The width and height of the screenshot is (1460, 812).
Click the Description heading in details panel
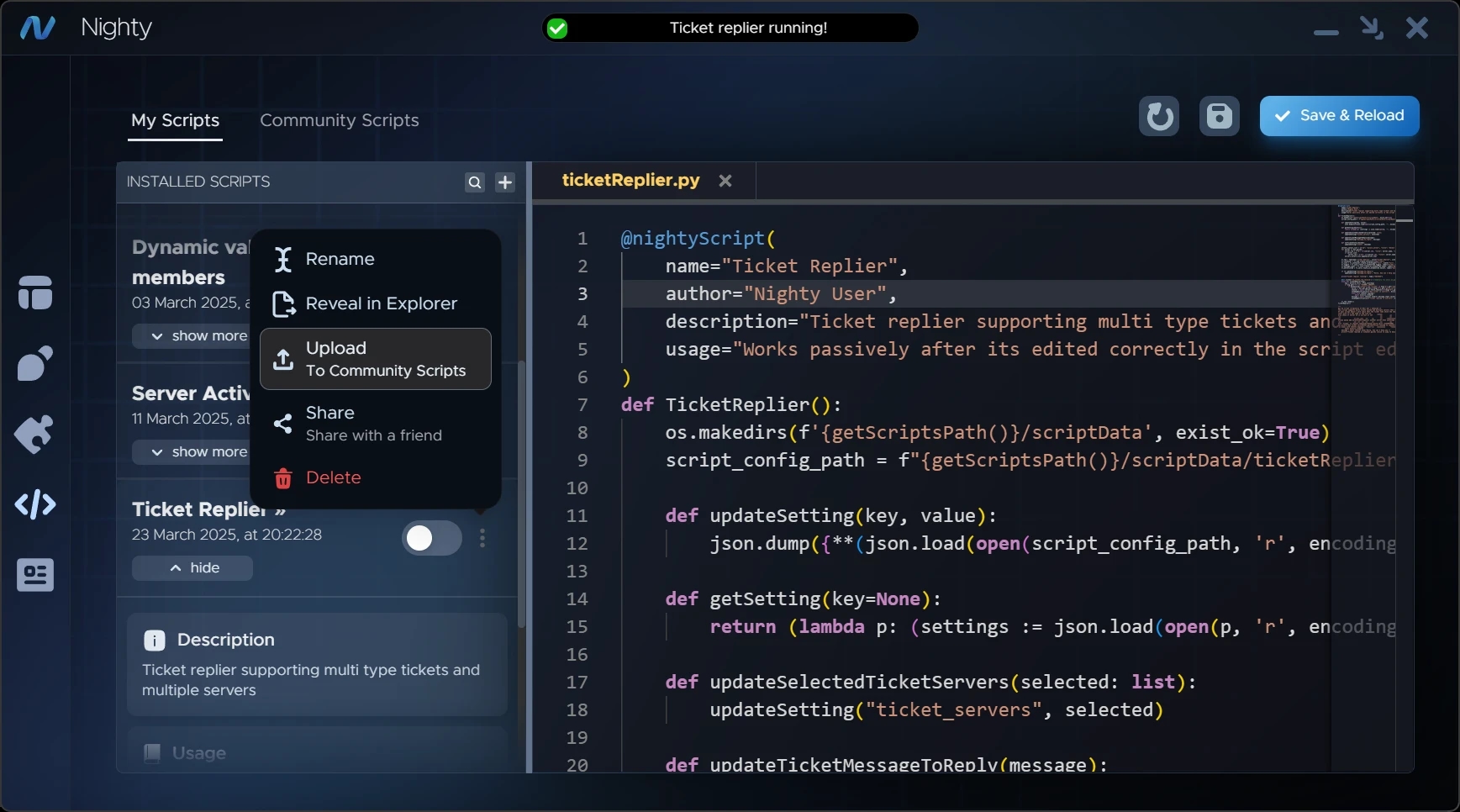226,640
